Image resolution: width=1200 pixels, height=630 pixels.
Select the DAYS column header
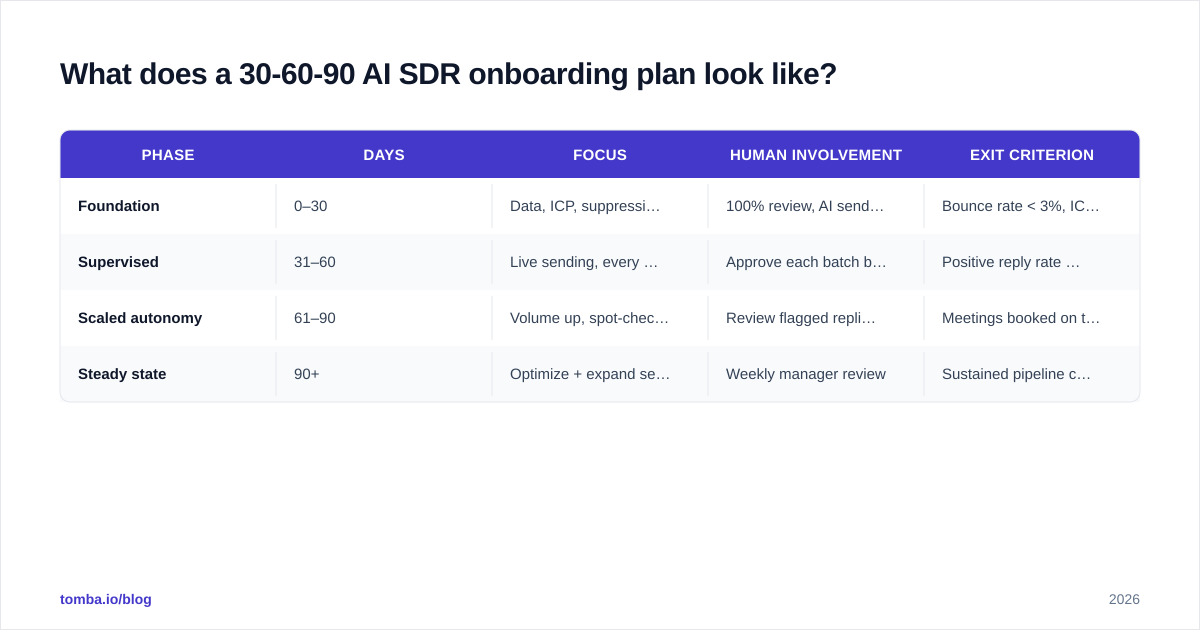(384, 155)
